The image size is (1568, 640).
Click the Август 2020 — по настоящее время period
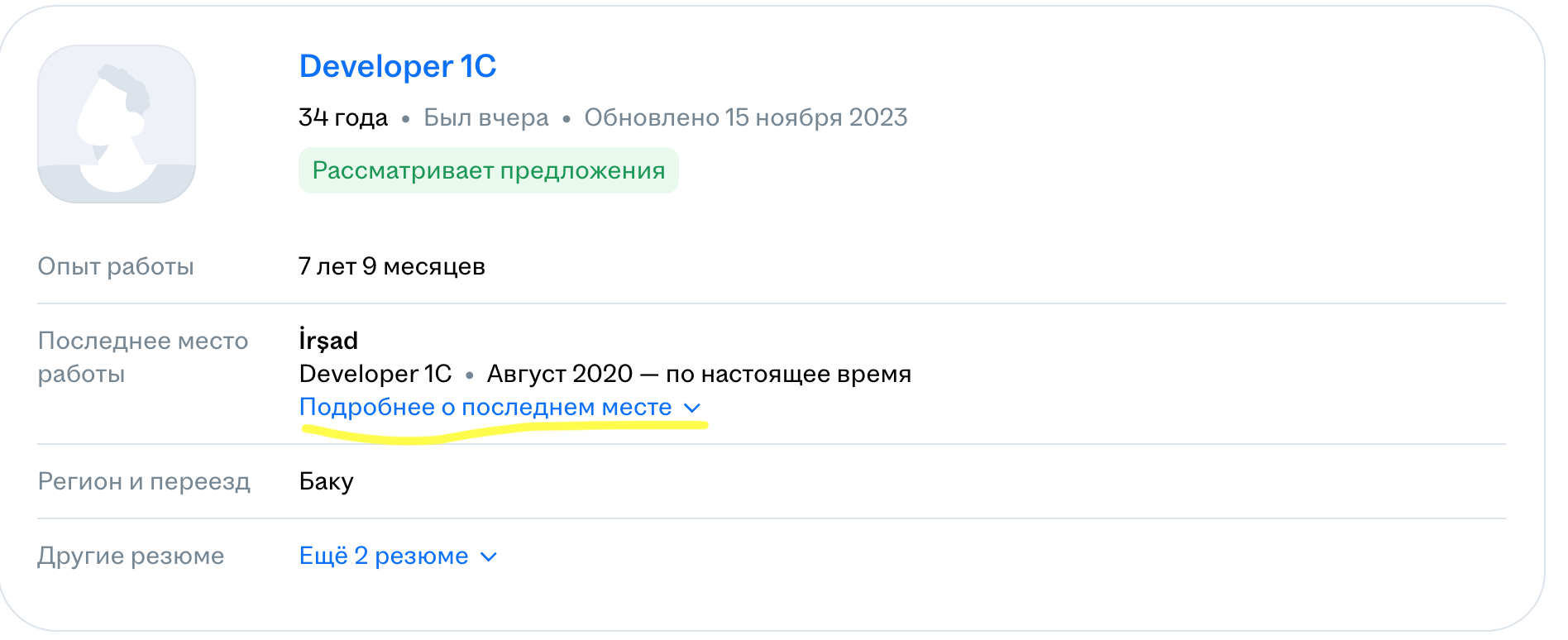(699, 374)
